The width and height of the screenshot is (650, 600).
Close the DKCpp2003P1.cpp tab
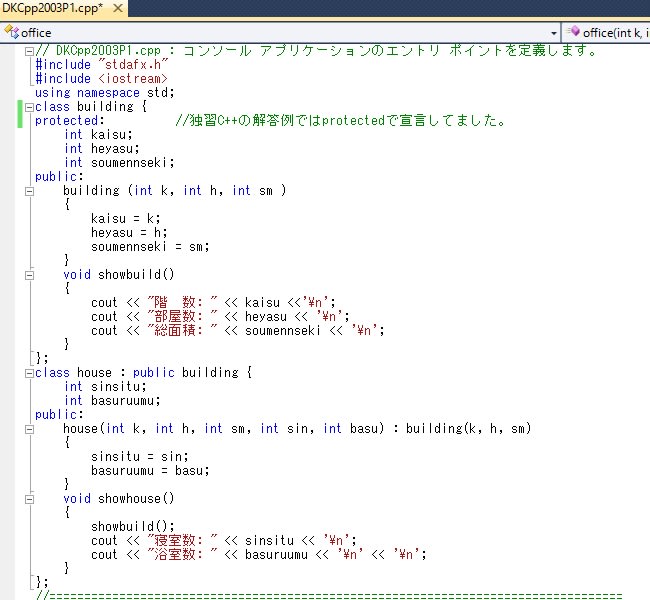tap(118, 8)
